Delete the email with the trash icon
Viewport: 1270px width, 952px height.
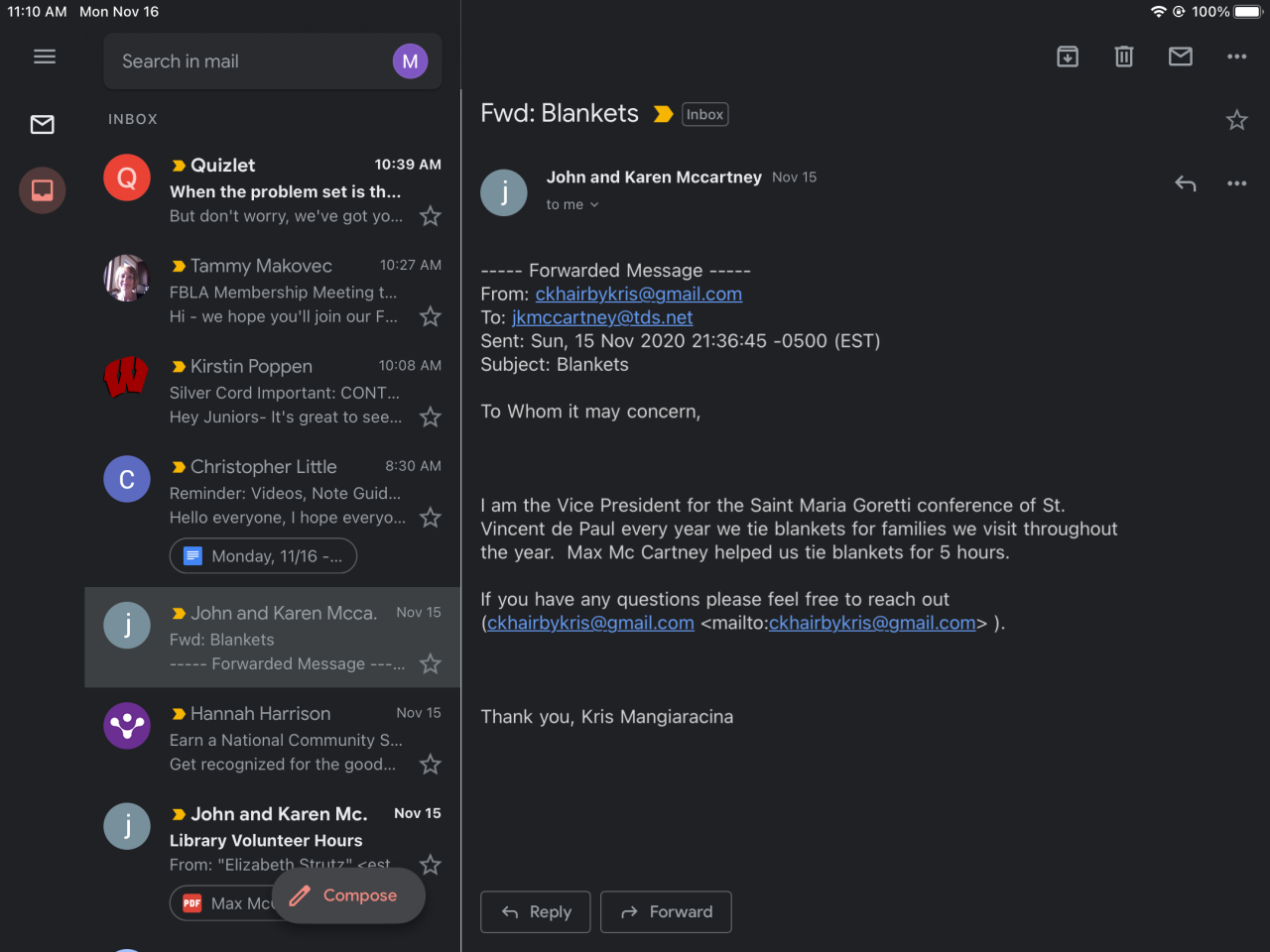pyautogui.click(x=1124, y=57)
